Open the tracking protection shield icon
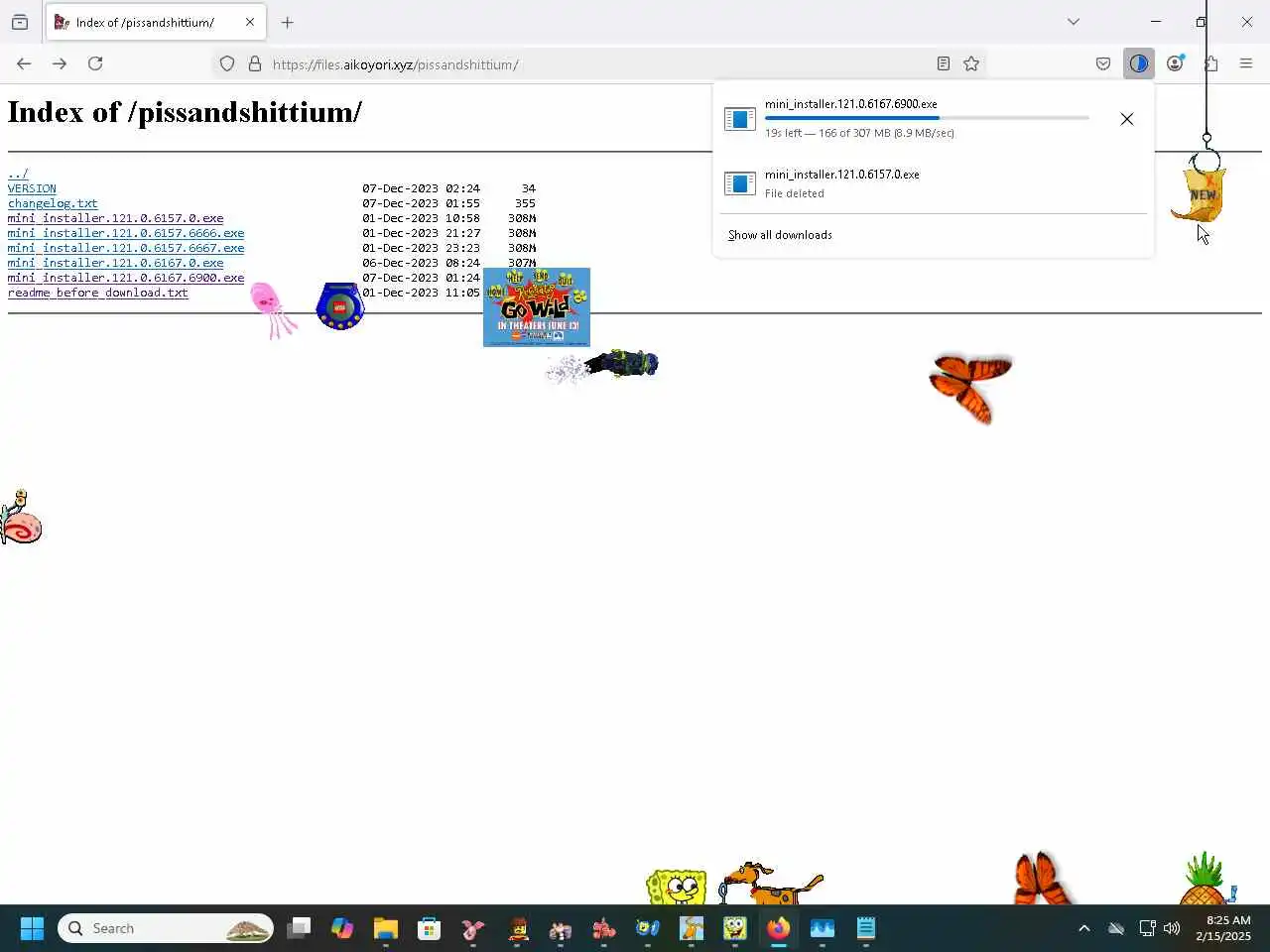 [x=227, y=64]
